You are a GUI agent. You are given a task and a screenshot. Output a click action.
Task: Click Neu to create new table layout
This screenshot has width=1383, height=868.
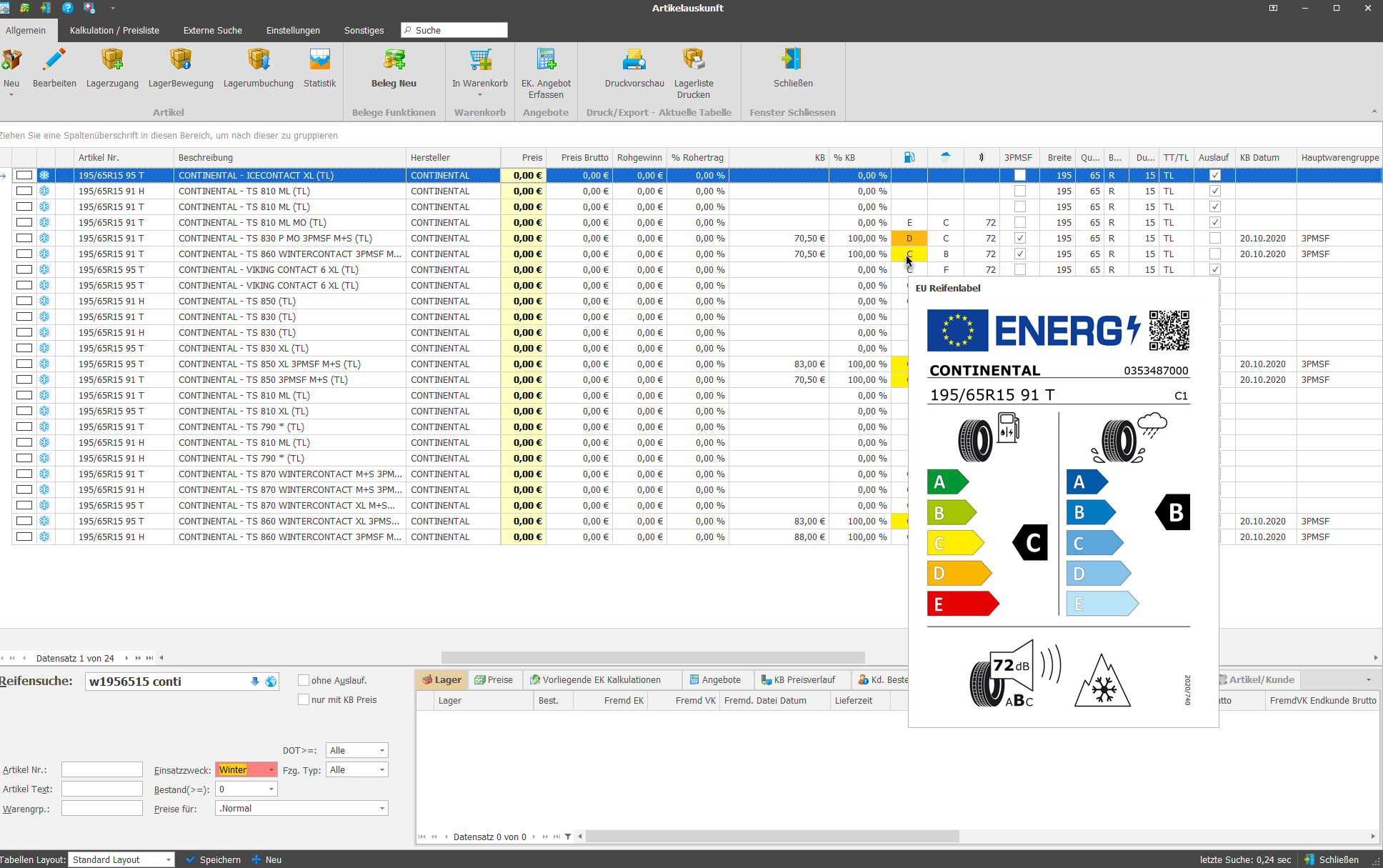click(x=266, y=859)
